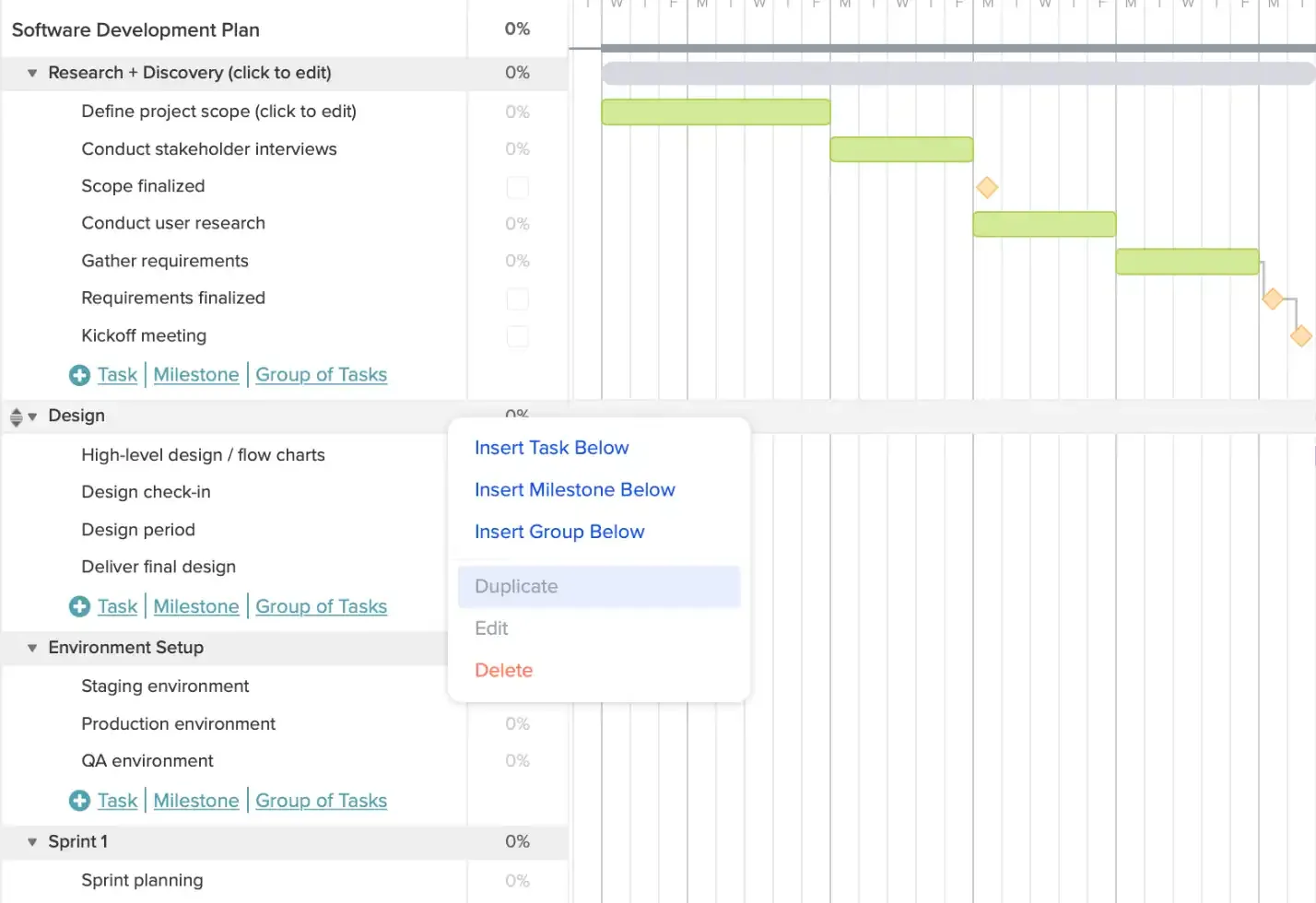Click the plus icon under Design group
This screenshot has height=903, width=1316.
pos(80,606)
